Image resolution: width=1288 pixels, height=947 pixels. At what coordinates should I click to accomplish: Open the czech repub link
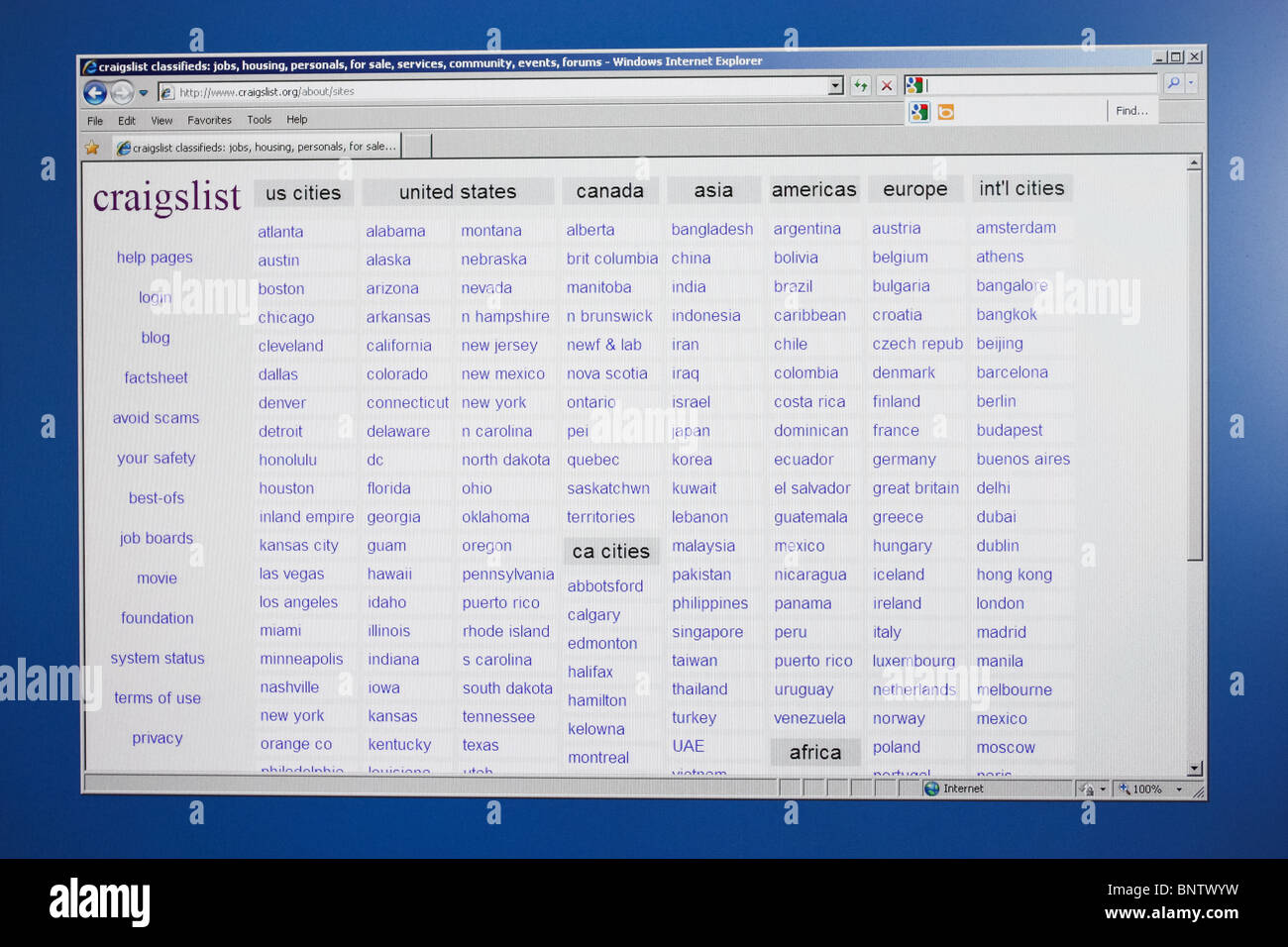[917, 344]
